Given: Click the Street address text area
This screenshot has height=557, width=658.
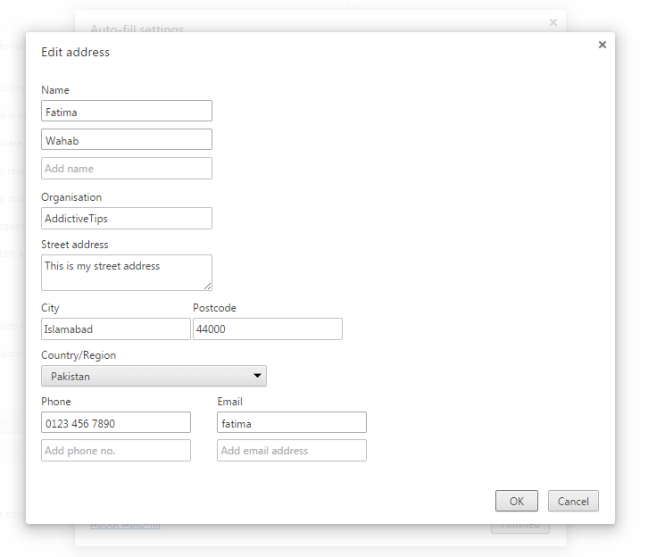Looking at the screenshot, I should [x=127, y=272].
